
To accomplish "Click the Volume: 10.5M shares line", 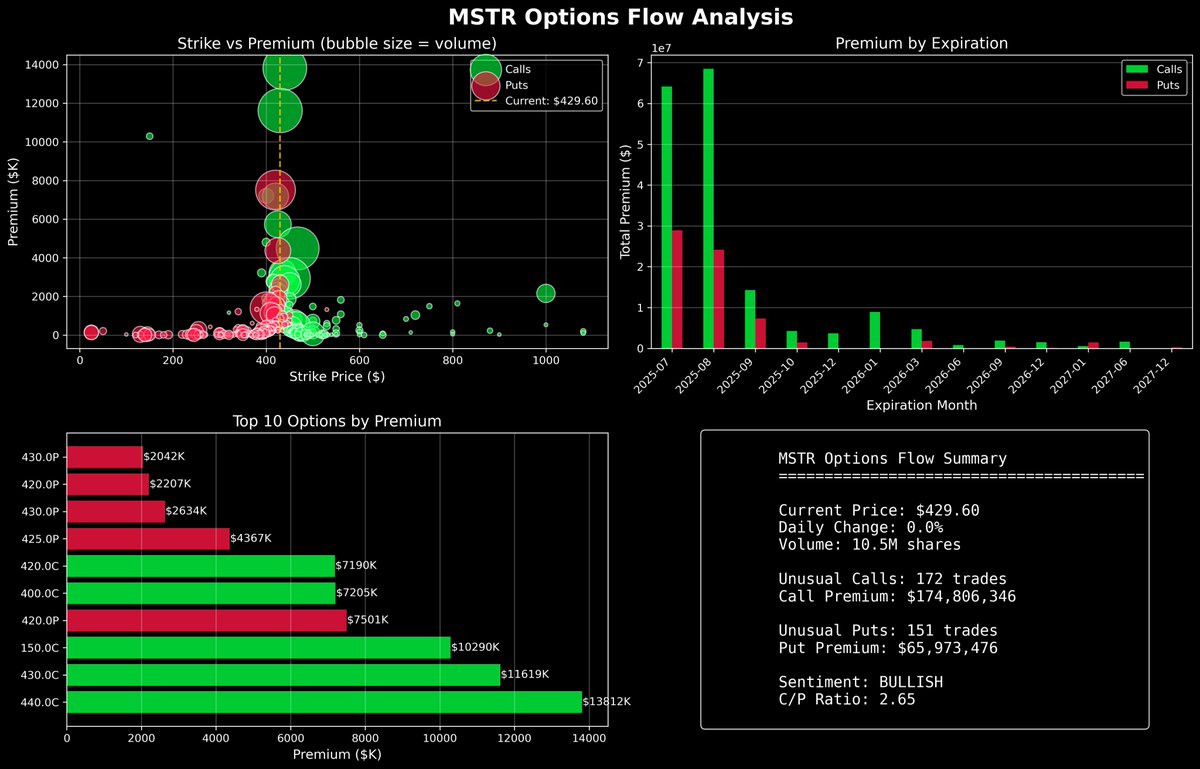I will 870,545.
